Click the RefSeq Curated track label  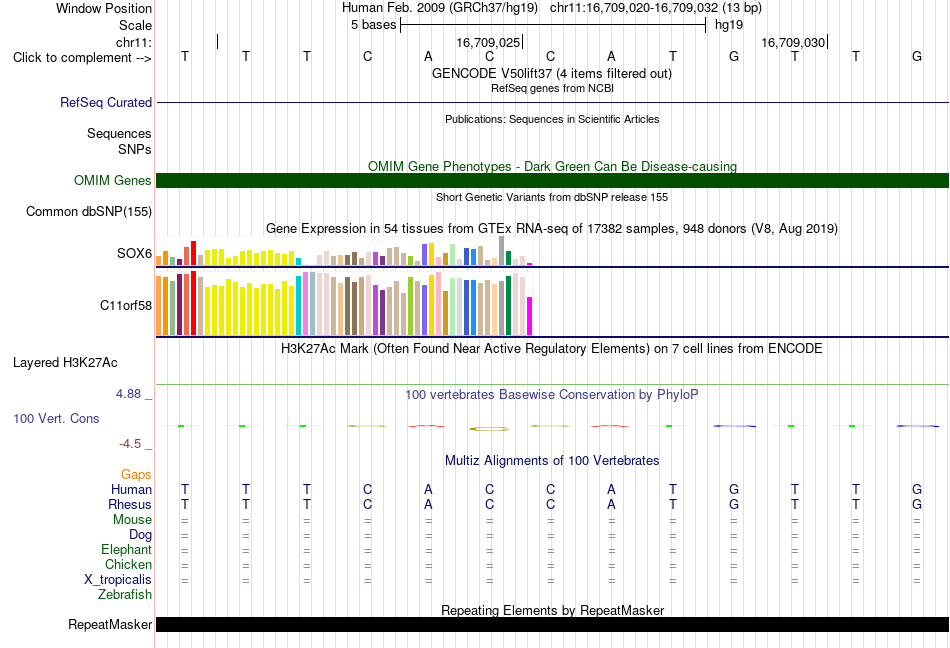coord(105,102)
